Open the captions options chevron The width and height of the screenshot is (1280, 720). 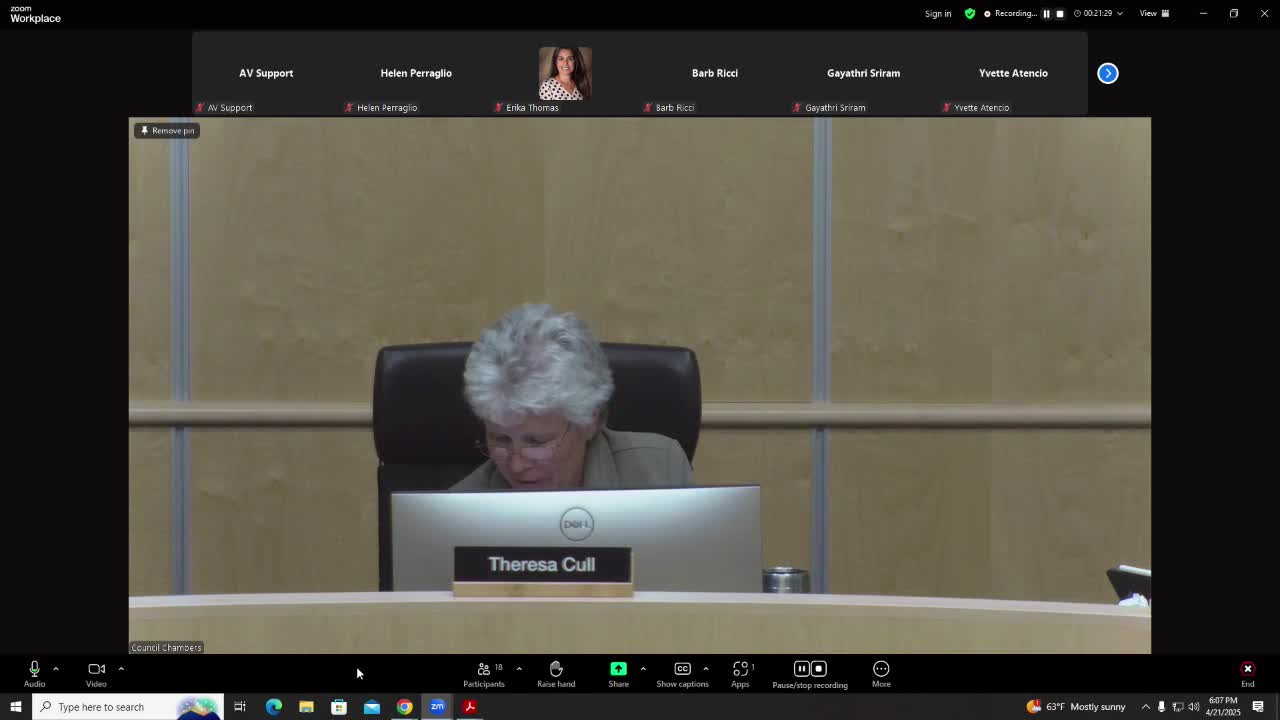pos(706,668)
